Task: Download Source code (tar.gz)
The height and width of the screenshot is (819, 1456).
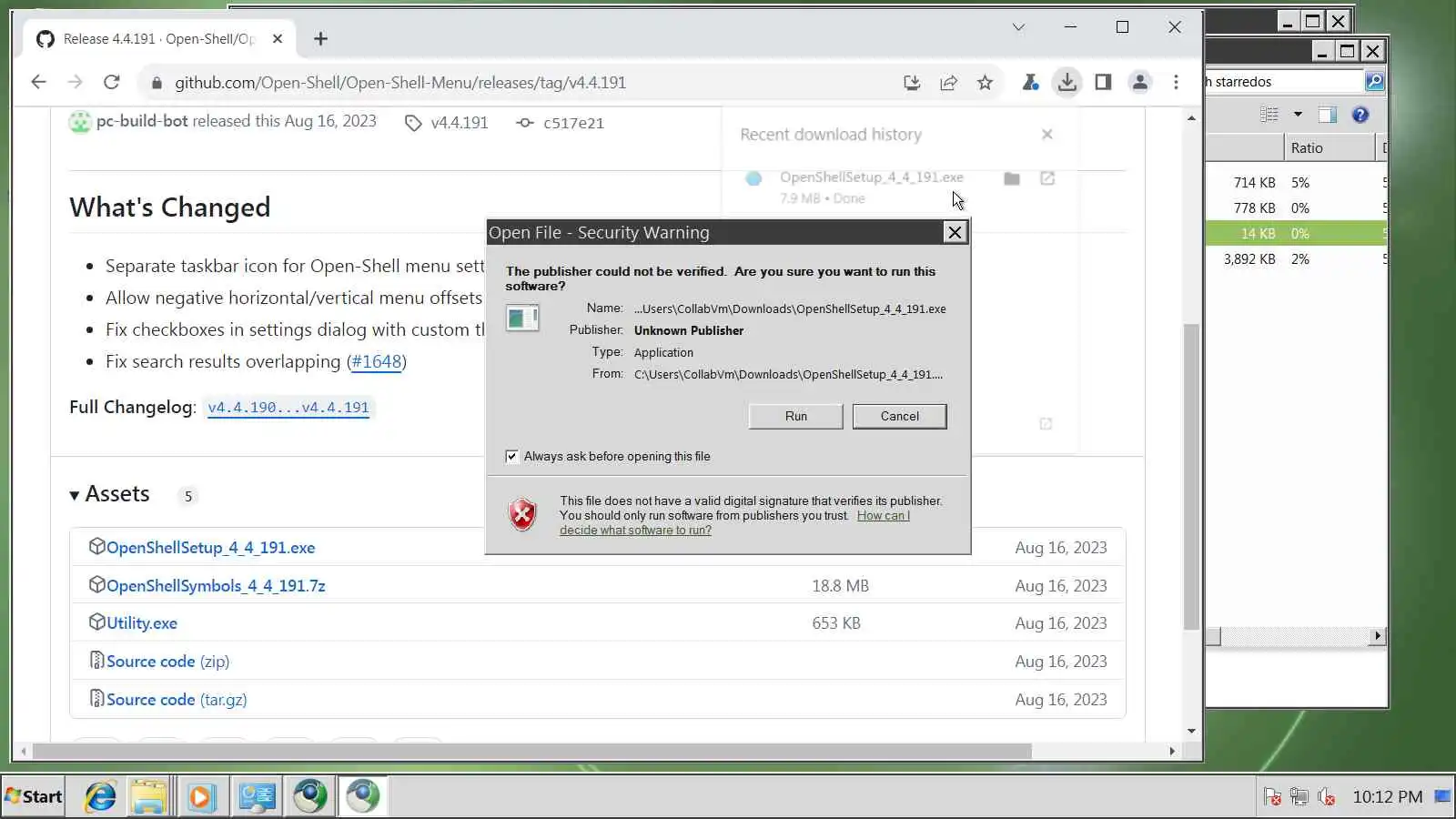Action: pyautogui.click(x=177, y=700)
